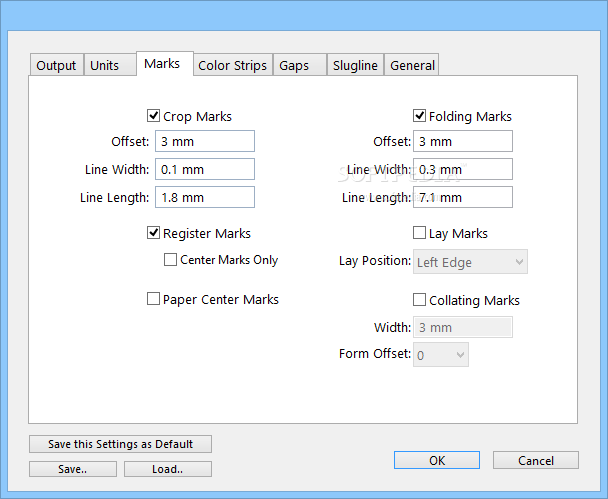
Task: Click Save this Settings as Default
Action: click(120, 444)
